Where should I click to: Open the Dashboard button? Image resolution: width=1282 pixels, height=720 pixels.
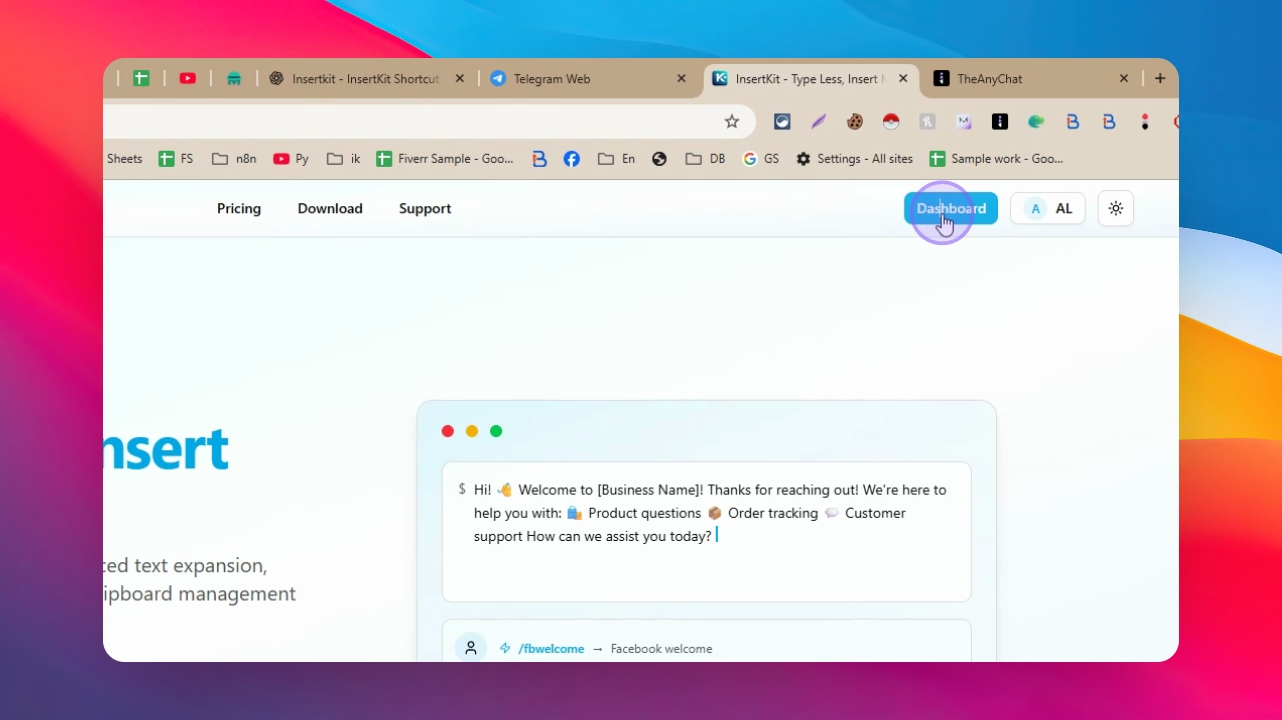tap(951, 208)
